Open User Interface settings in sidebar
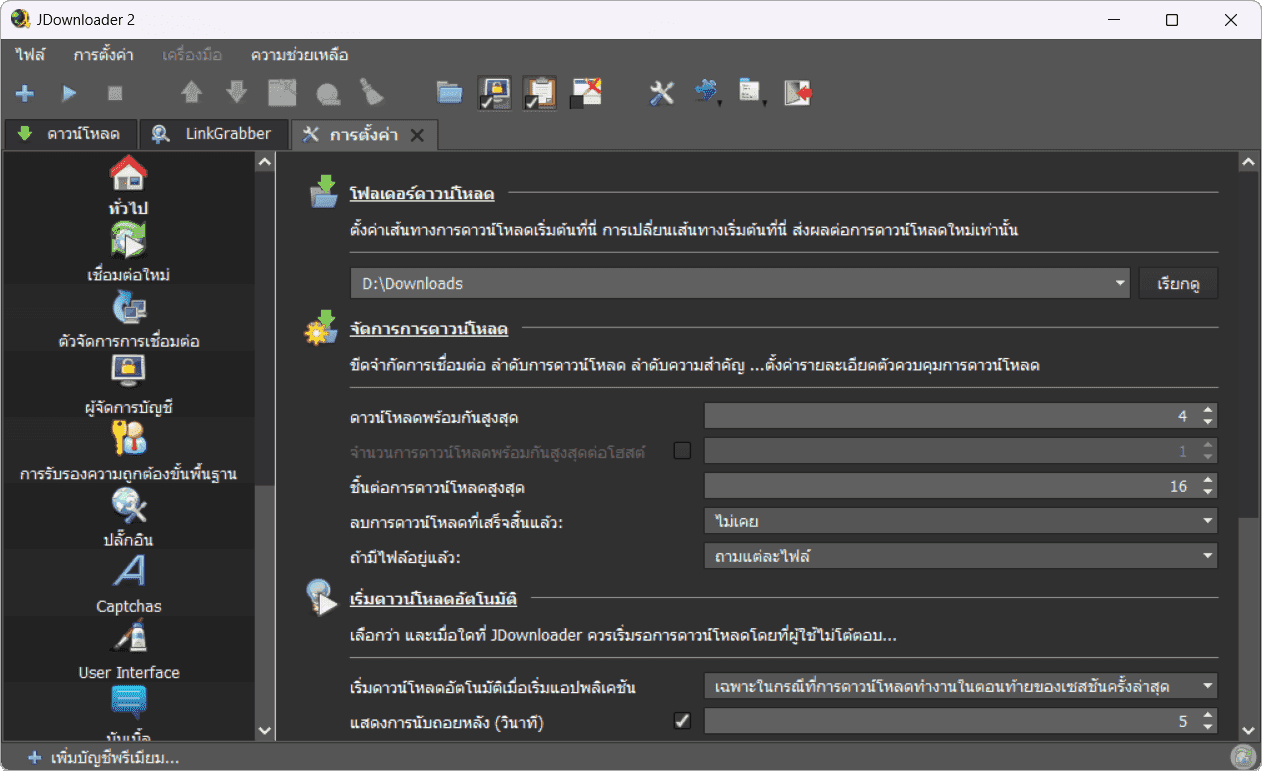This screenshot has width=1262, height=771. point(129,650)
